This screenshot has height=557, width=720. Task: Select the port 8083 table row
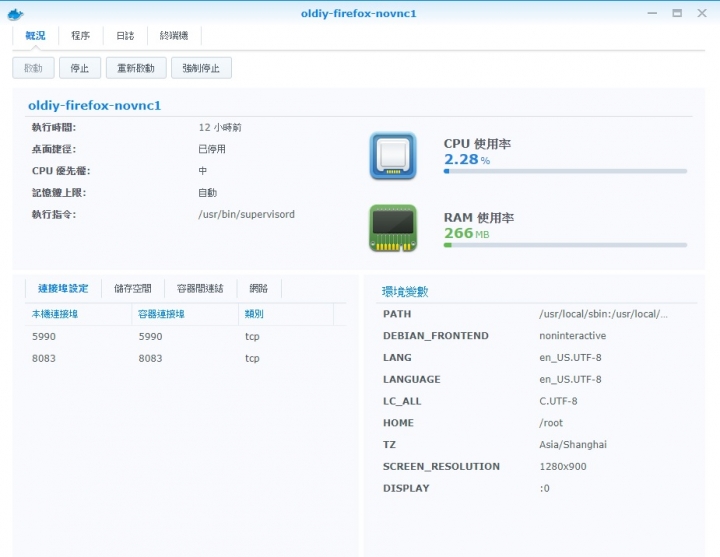[x=185, y=358]
